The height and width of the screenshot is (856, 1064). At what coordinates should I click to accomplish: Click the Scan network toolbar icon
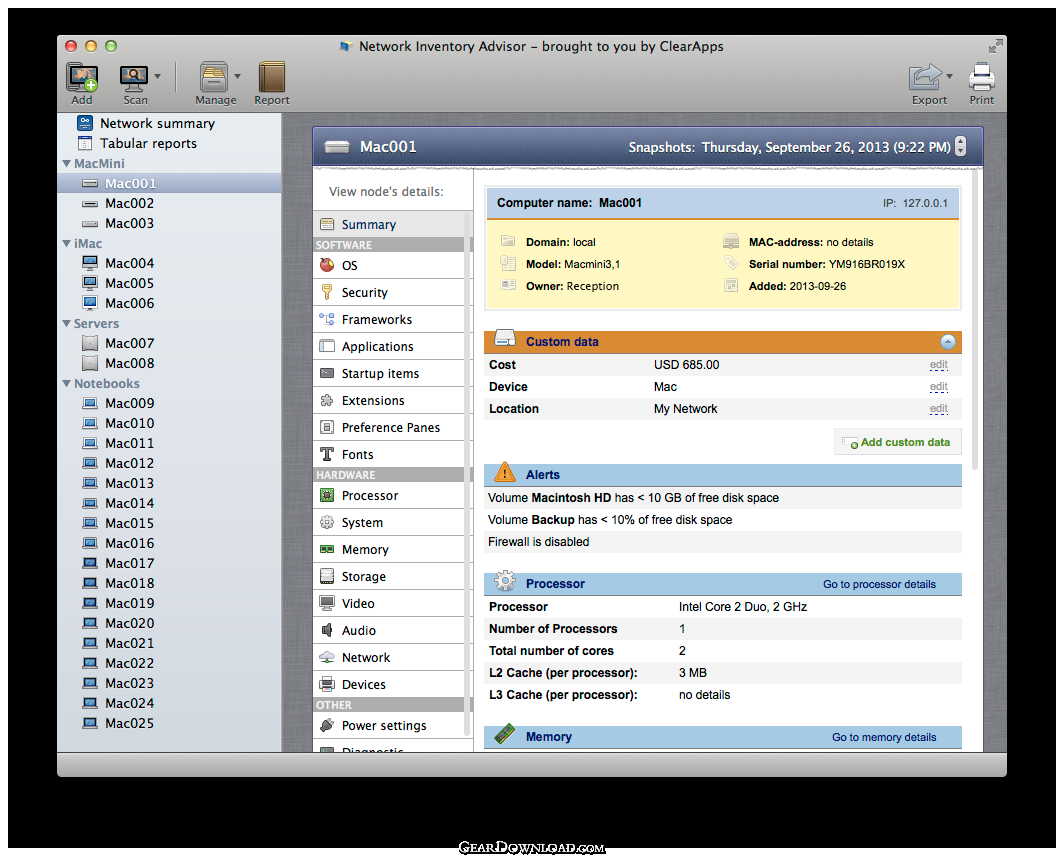point(134,77)
